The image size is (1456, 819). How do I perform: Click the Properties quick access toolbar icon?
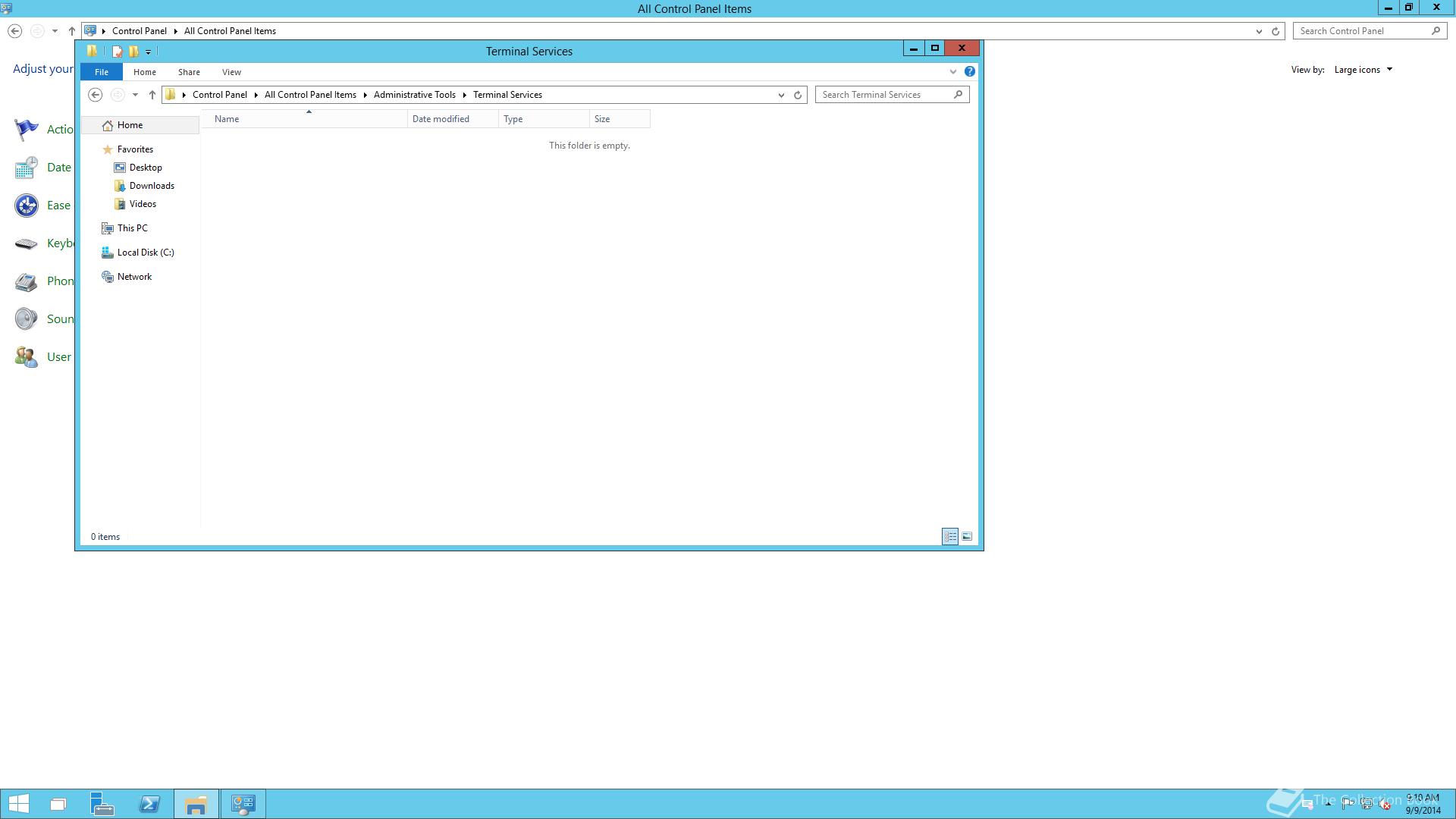117,52
